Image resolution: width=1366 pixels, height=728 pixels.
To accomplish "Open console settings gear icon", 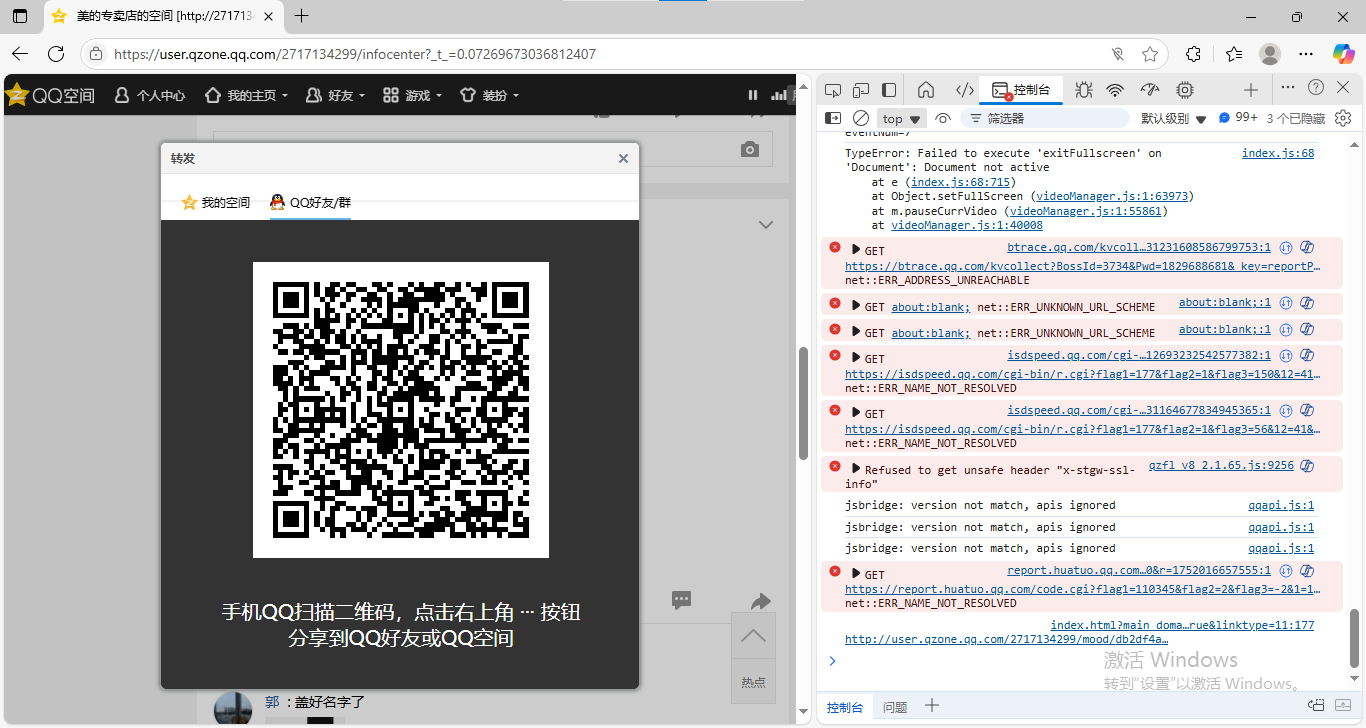I will pyautogui.click(x=1343, y=118).
